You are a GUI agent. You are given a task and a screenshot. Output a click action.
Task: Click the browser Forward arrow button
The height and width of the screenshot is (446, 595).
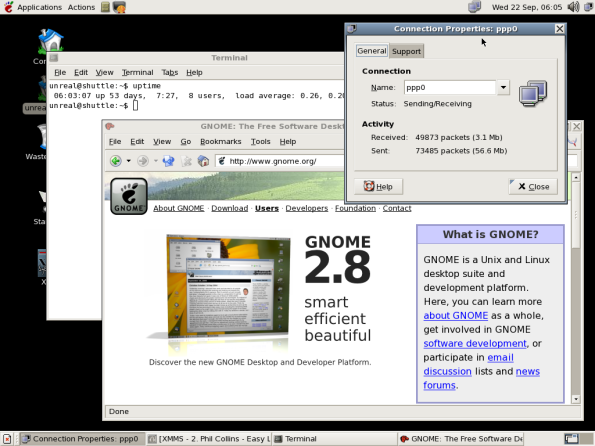[143, 161]
